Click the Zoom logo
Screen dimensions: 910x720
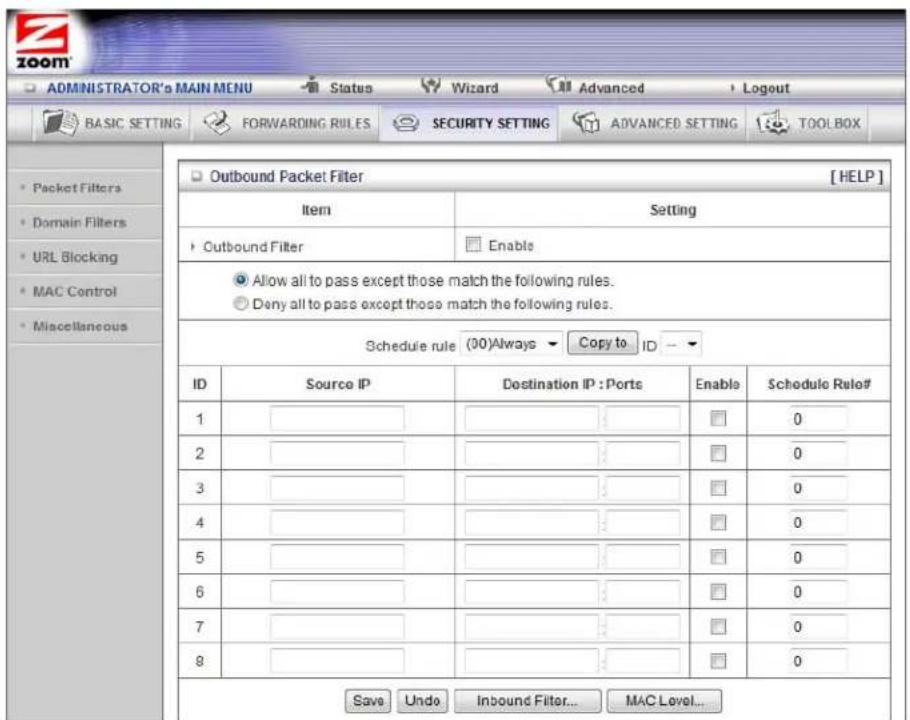[43, 42]
